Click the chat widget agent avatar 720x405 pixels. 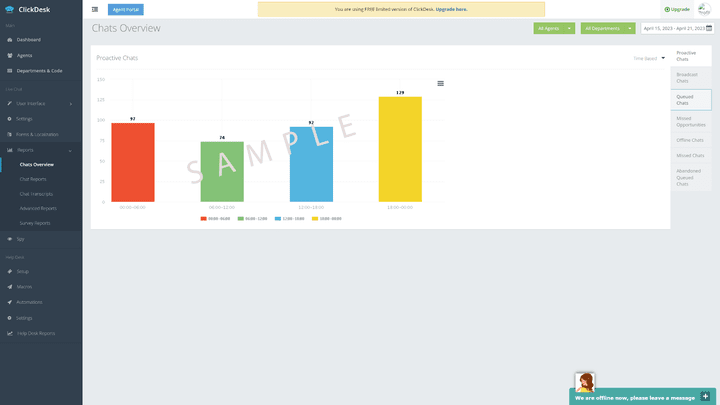(585, 382)
